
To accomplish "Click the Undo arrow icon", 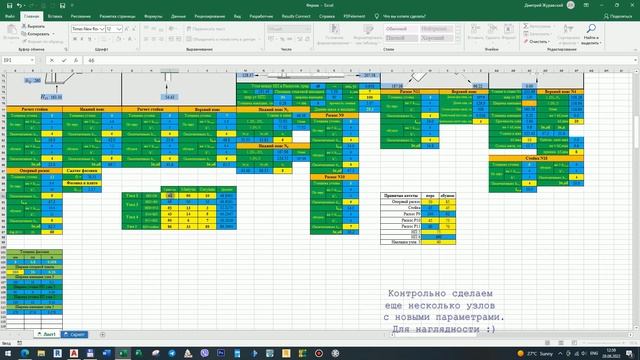I will tap(19, 5).
